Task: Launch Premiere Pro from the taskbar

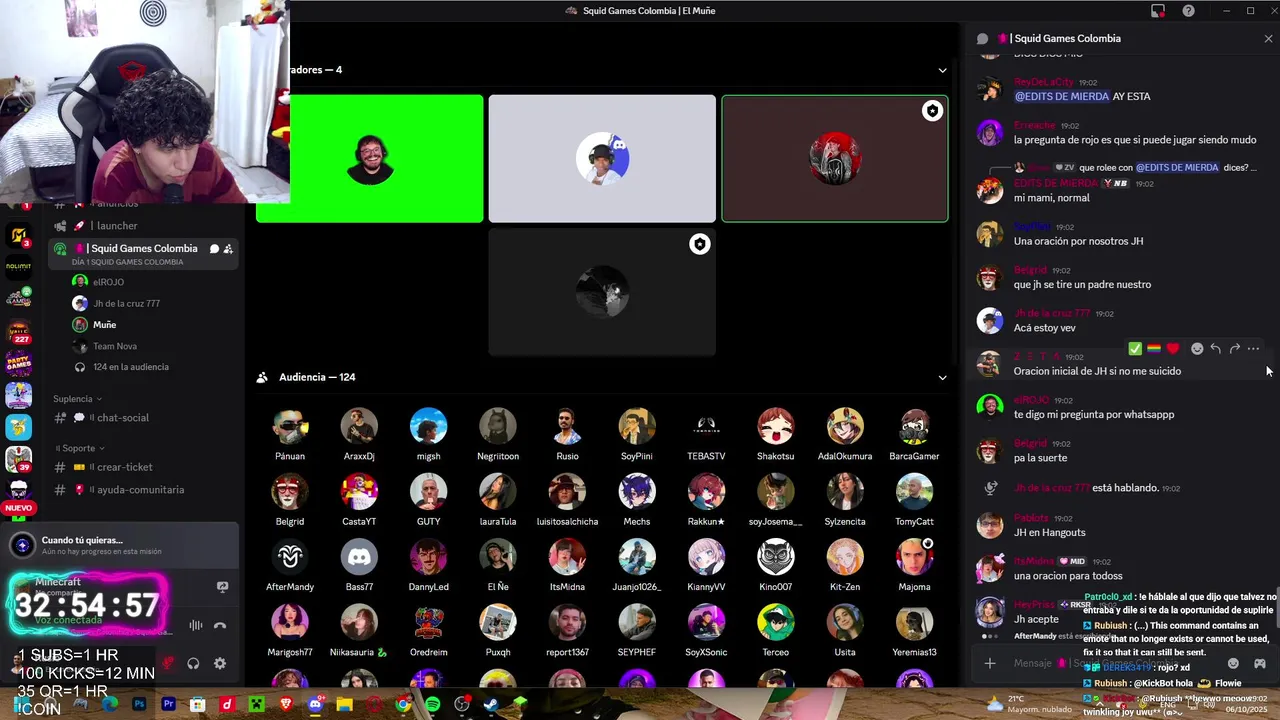Action: pyautogui.click(x=168, y=705)
